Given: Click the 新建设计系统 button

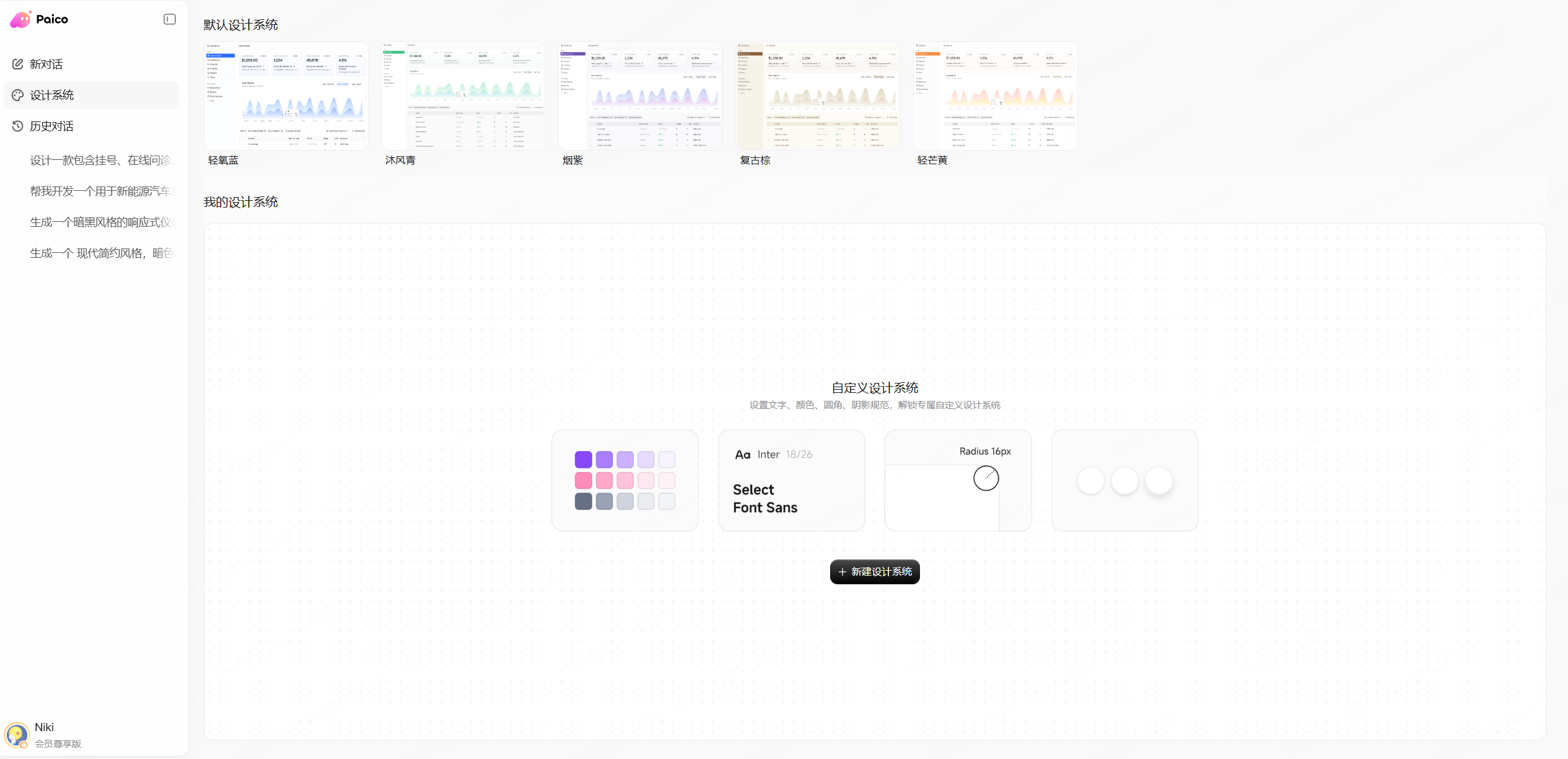Looking at the screenshot, I should tap(875, 572).
